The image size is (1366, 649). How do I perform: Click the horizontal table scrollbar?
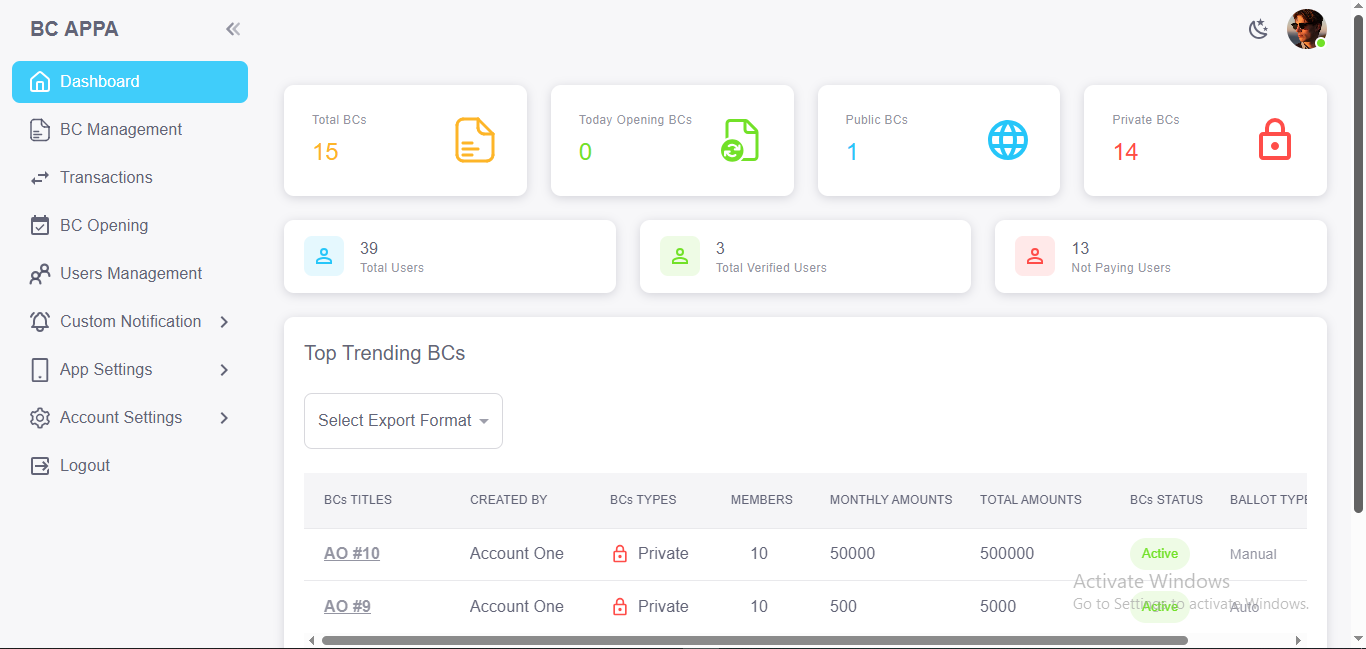pos(754,640)
